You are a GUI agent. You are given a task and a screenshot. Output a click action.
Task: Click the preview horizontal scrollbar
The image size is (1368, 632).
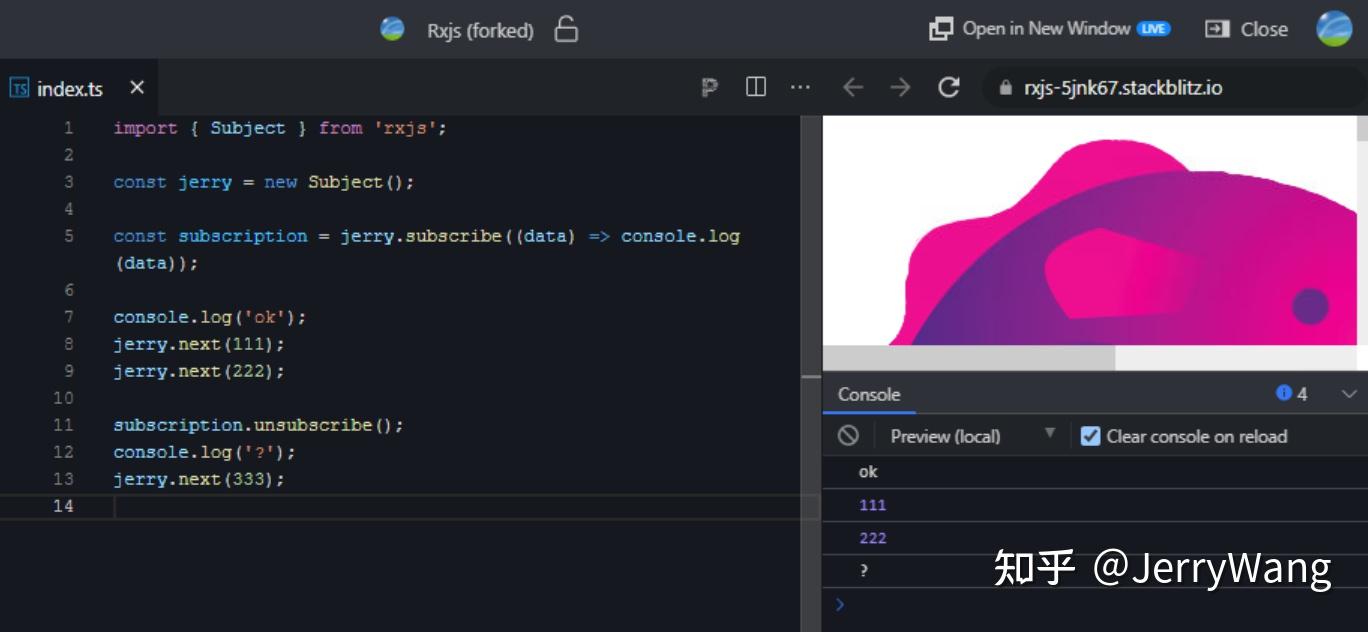[x=968, y=358]
